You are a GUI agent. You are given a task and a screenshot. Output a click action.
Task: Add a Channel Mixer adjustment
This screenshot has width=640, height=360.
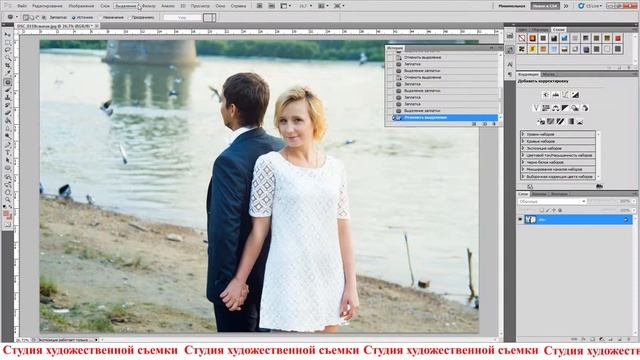pyautogui.click(x=585, y=108)
